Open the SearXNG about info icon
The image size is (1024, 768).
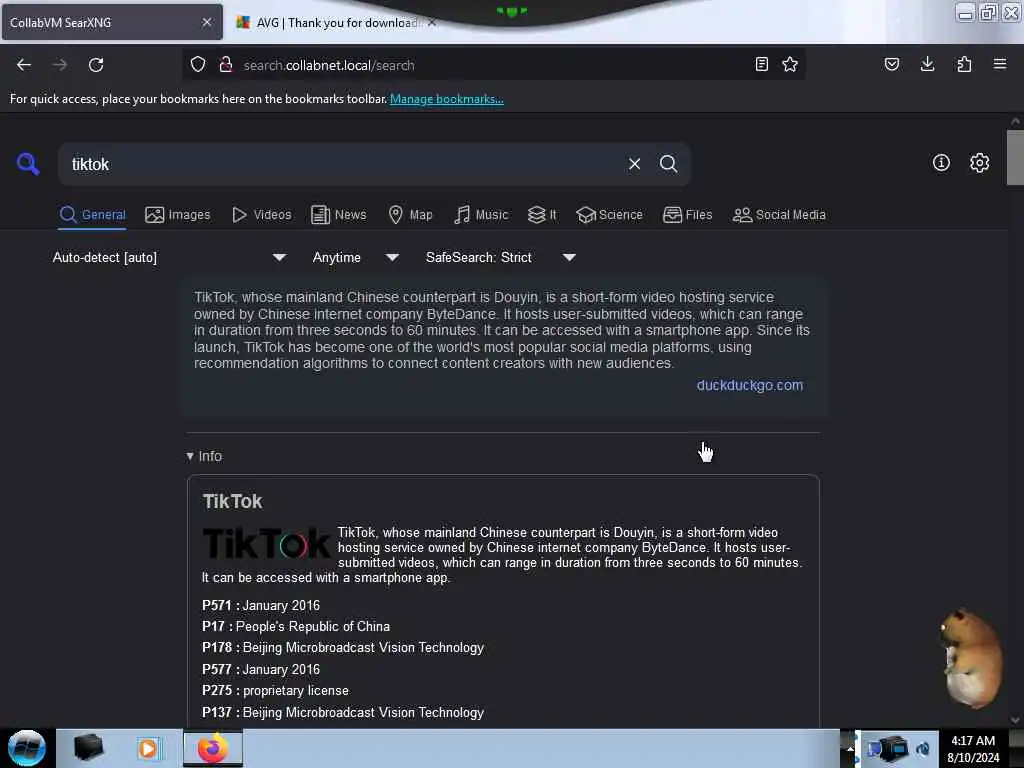click(941, 163)
